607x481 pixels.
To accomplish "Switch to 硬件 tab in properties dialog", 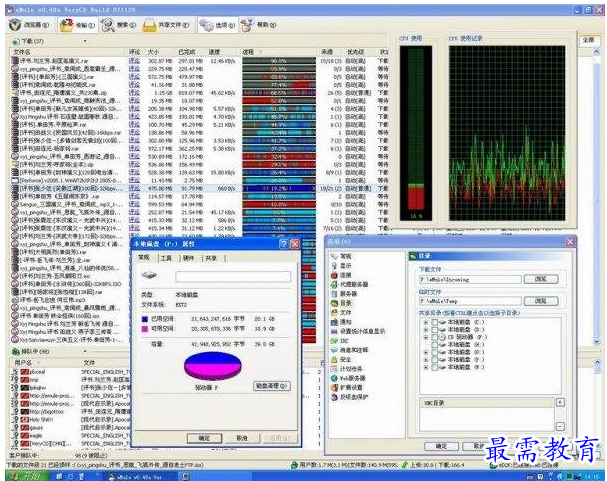I will point(189,258).
